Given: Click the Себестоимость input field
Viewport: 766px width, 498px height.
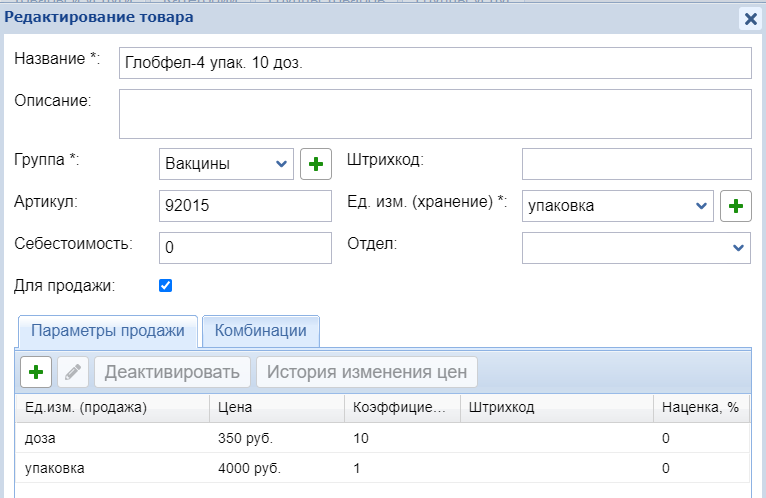Looking at the screenshot, I should pyautogui.click(x=245, y=247).
